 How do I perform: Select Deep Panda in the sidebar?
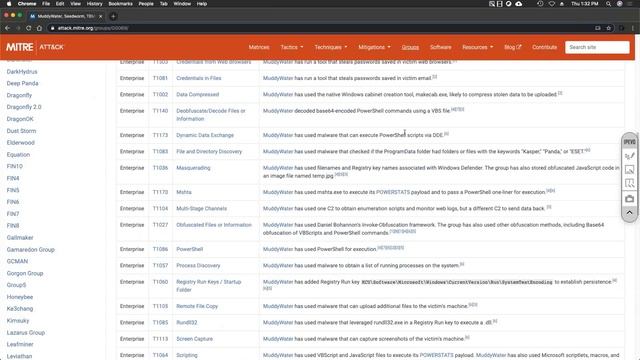click(22, 83)
